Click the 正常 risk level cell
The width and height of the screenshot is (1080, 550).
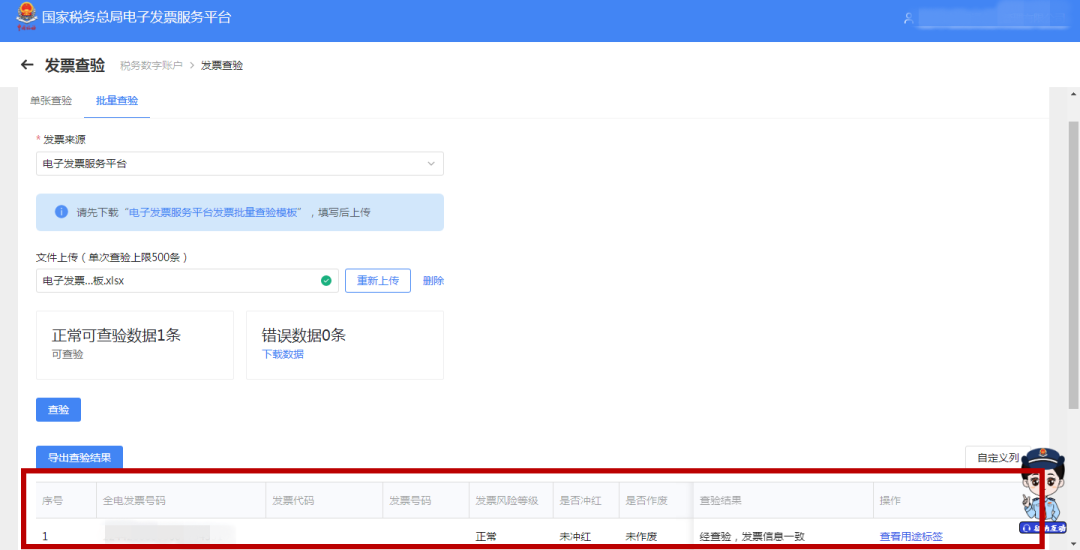pyautogui.click(x=486, y=536)
